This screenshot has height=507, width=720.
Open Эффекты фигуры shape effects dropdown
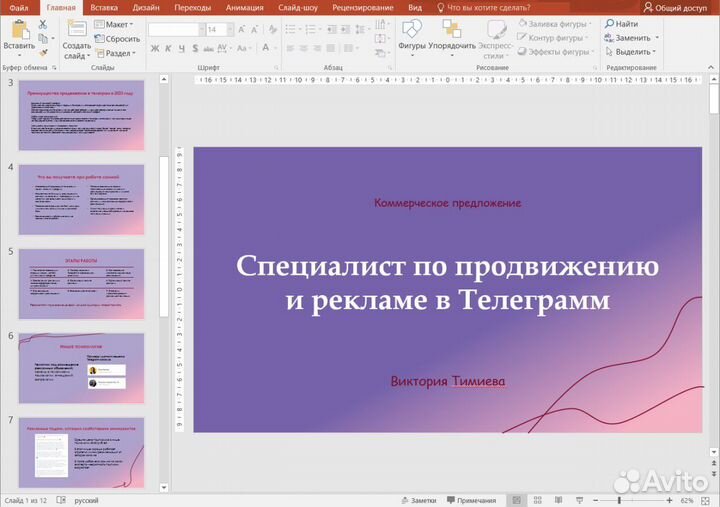tap(556, 52)
